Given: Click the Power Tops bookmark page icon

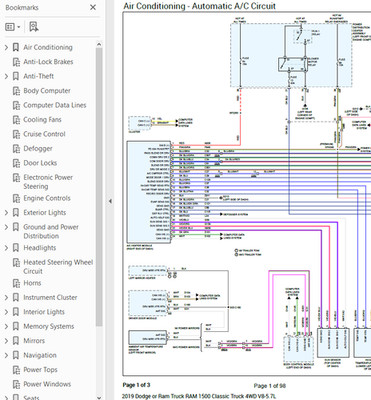Looking at the screenshot, I should point(16,370).
